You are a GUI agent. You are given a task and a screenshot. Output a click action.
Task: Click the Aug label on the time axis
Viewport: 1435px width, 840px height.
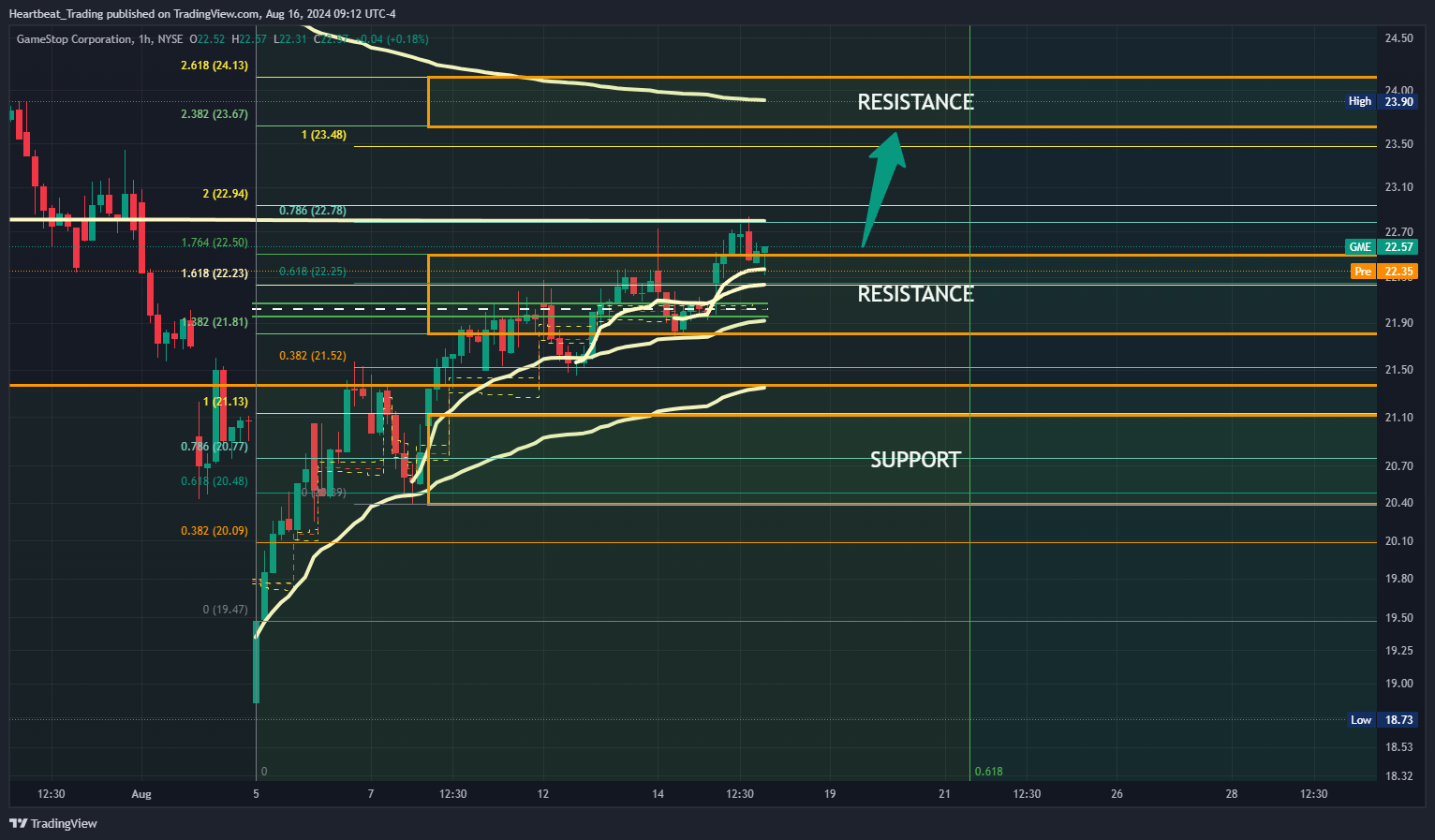click(141, 794)
